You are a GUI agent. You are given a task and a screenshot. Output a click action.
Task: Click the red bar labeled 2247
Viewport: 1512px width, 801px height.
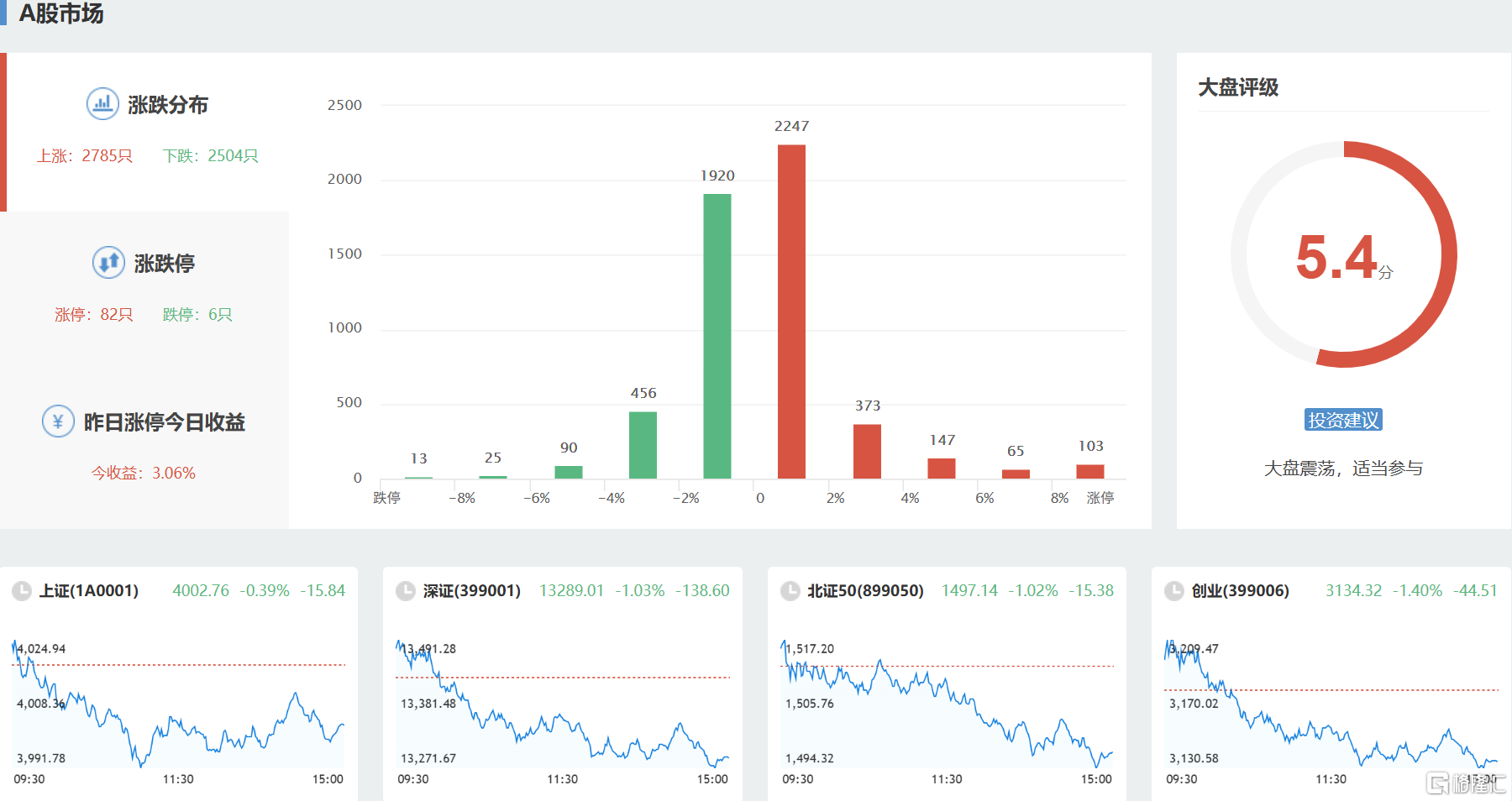coord(791,311)
